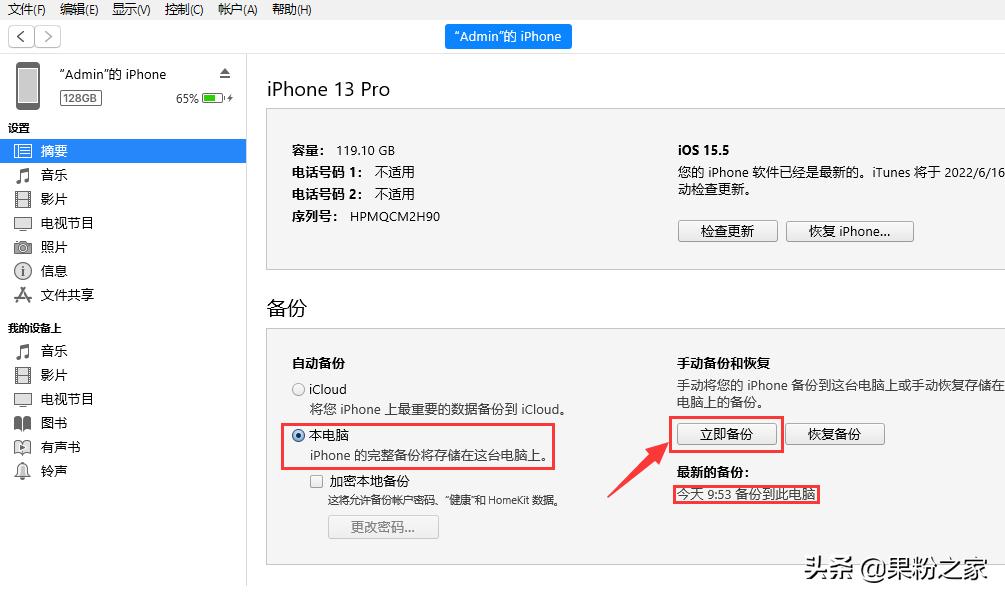Click the back navigation chevron
This screenshot has height=598, width=1005.
[20, 36]
